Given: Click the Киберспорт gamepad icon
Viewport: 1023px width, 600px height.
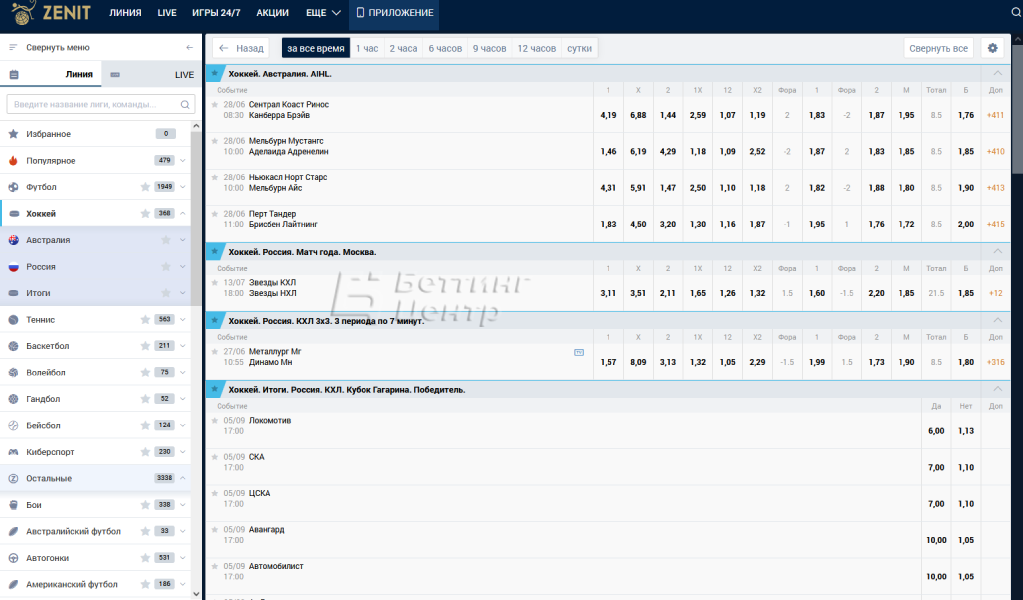Looking at the screenshot, I should click(13, 452).
